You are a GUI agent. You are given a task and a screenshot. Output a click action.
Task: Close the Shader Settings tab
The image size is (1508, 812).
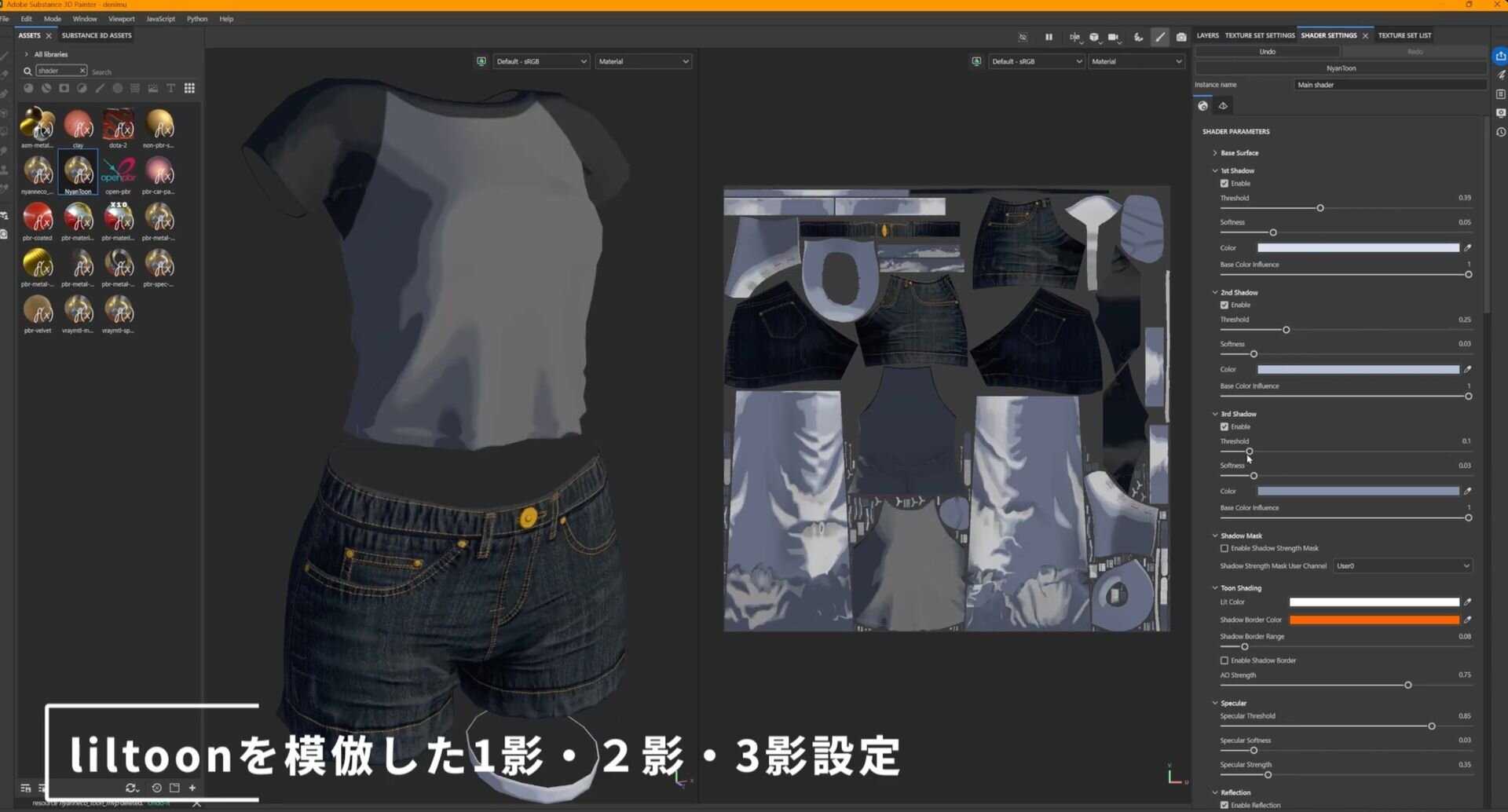coord(1365,36)
